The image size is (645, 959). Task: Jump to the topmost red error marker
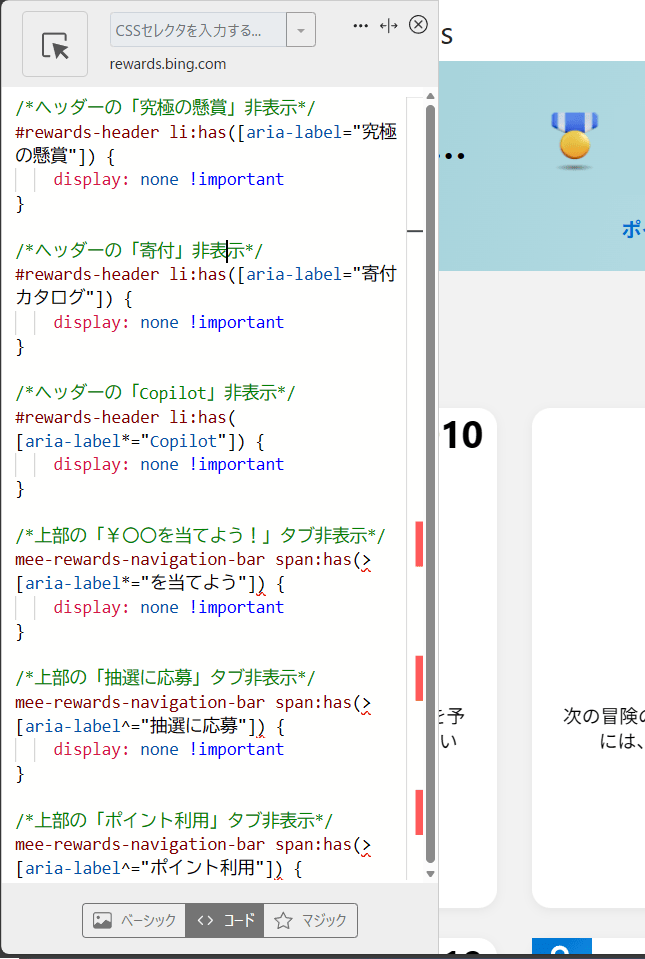click(x=419, y=544)
